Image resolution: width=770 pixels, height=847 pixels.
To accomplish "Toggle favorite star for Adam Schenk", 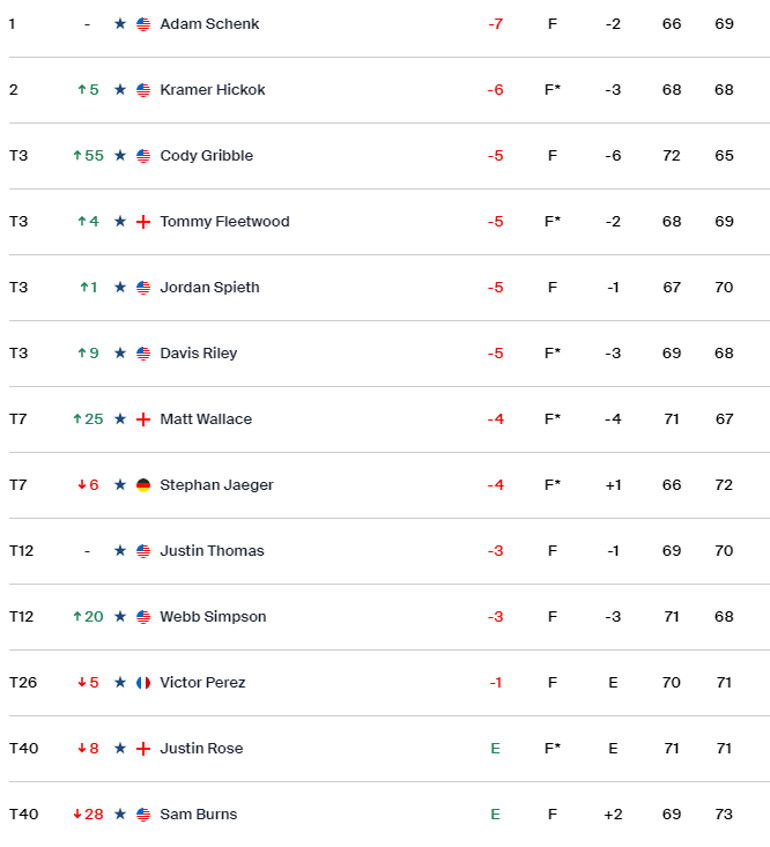I will [x=120, y=24].
